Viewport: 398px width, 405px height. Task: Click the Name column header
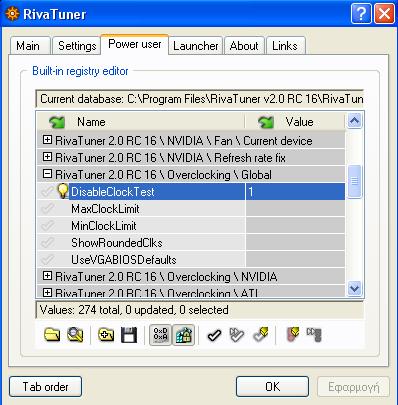click(140, 122)
